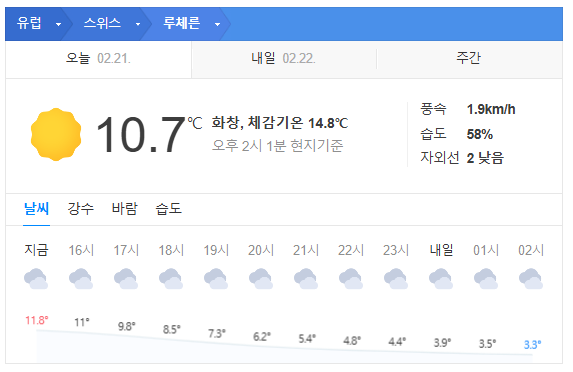This screenshot has height=372, width=573.
Task: Switch to the 내일 02.22. tab
Action: (x=284, y=58)
